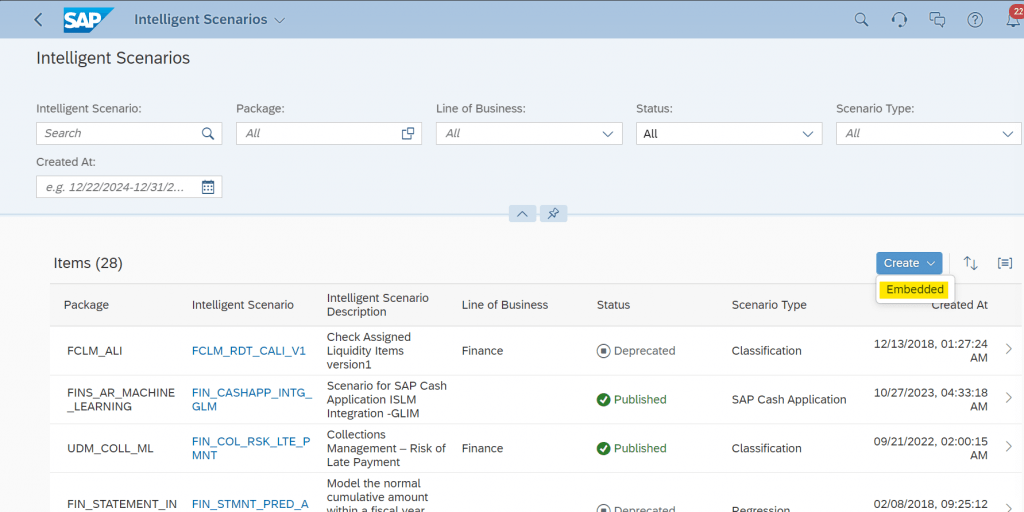The height and width of the screenshot is (512, 1024).
Task: Open the help question mark icon
Action: click(x=975, y=20)
